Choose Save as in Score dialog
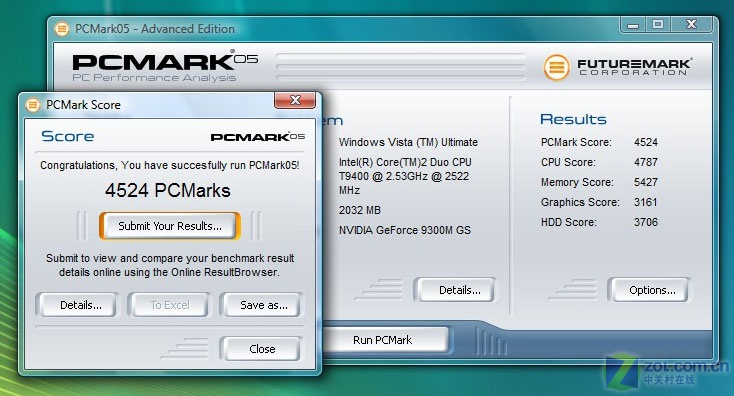 pyautogui.click(x=263, y=305)
